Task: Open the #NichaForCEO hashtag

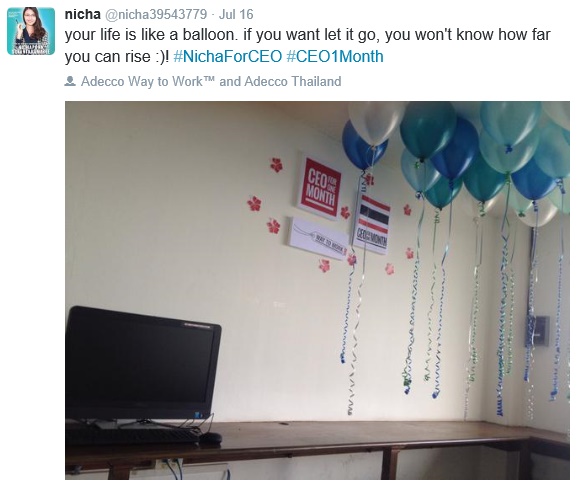Action: coord(227,56)
